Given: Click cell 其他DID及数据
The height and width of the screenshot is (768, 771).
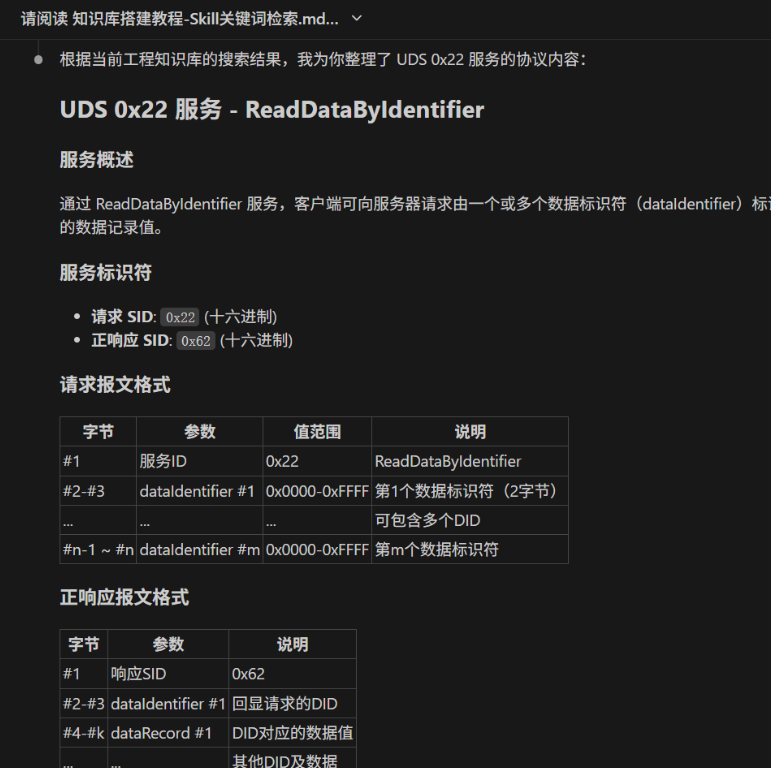Looking at the screenshot, I should (293, 758).
